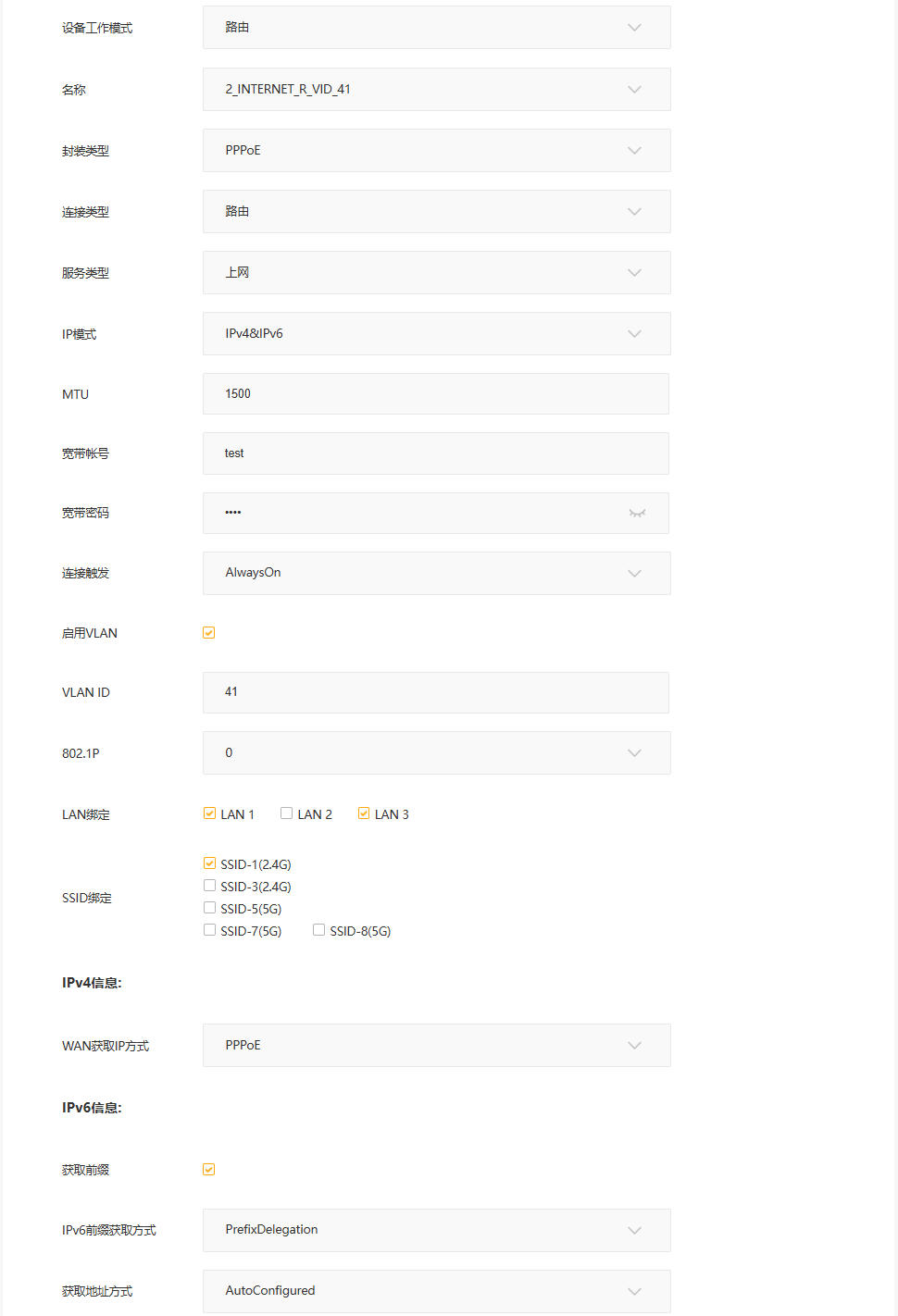898x1316 pixels.
Task: Click the SSID绑定 label
Action: (87, 898)
